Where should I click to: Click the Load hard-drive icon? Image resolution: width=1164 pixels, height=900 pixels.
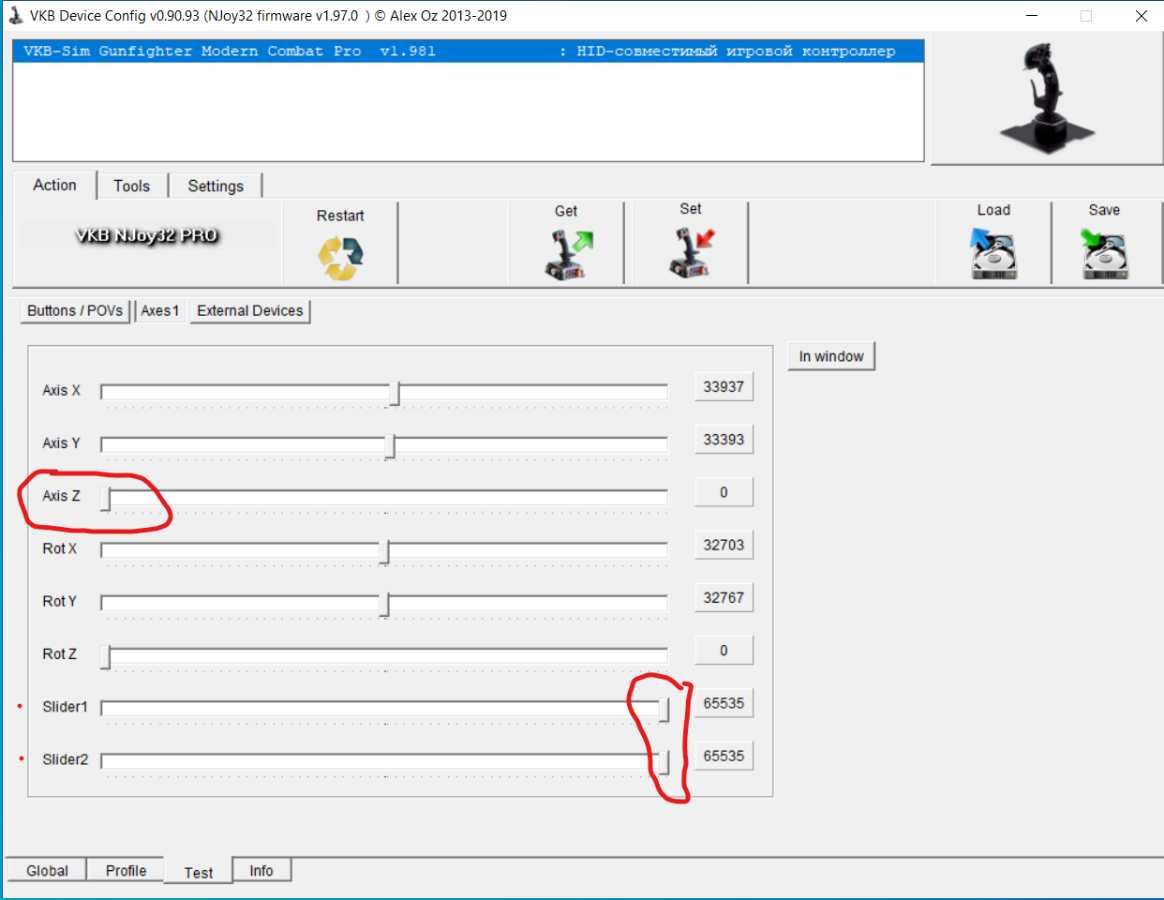pyautogui.click(x=993, y=254)
